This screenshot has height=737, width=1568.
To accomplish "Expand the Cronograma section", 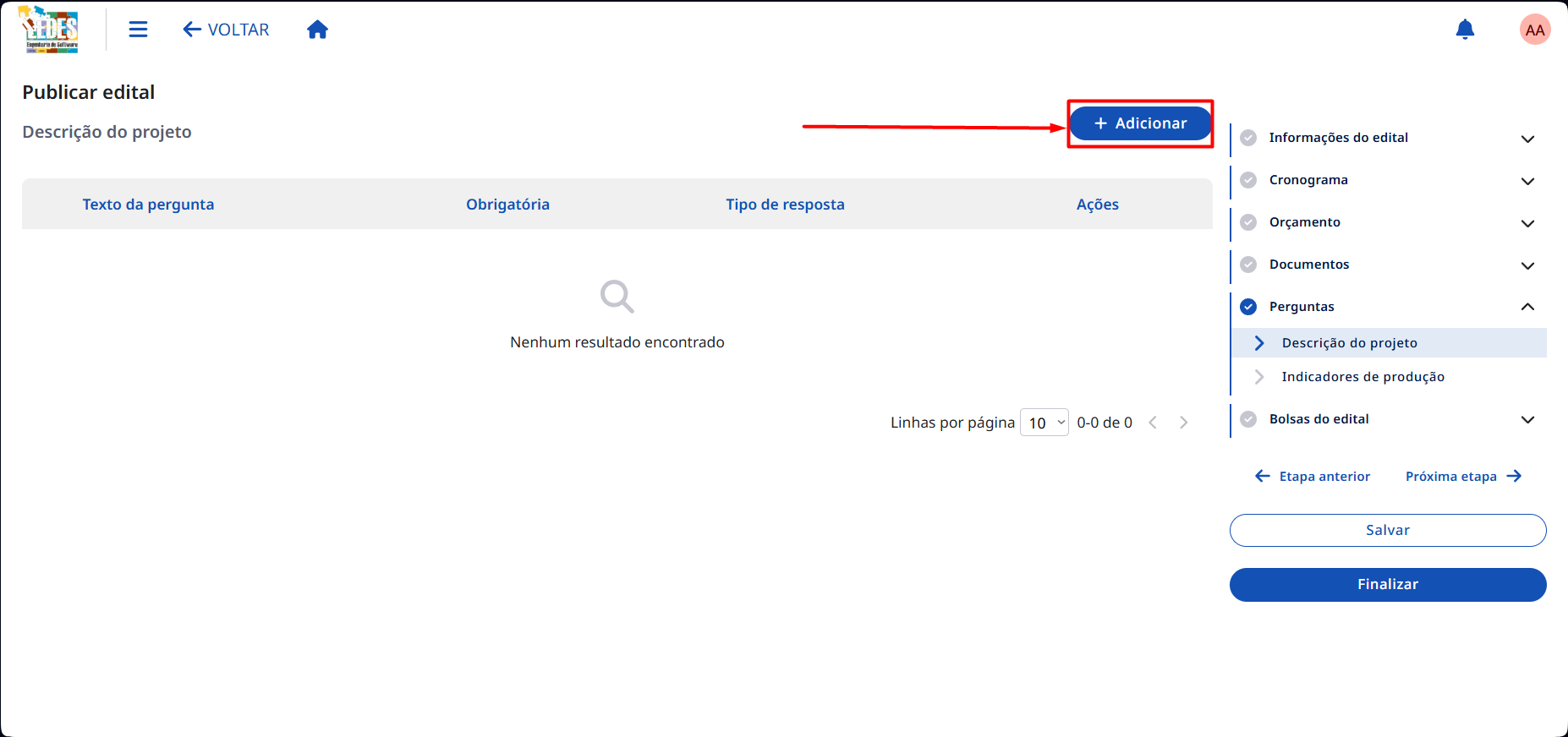I will click(x=1389, y=180).
